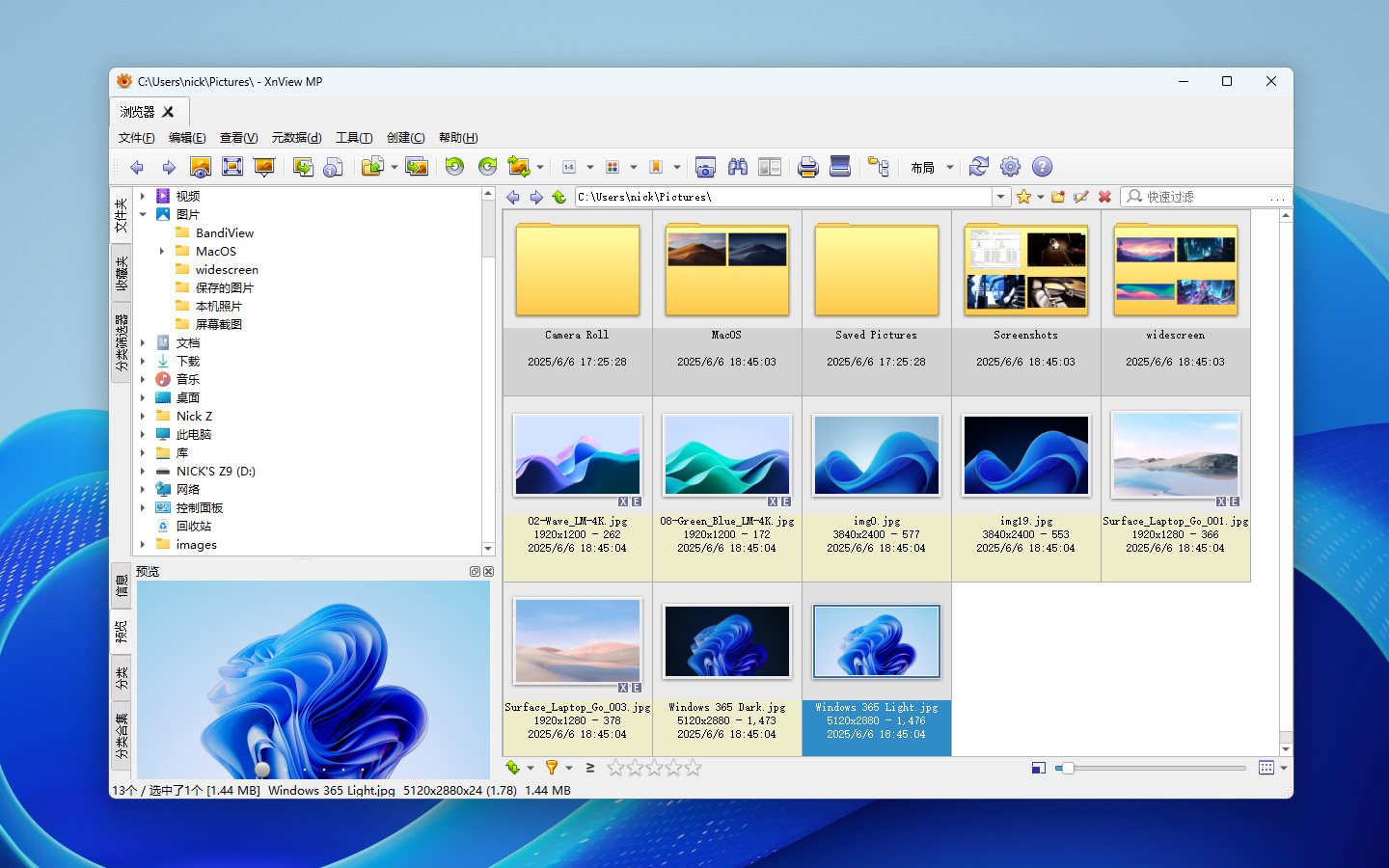Viewport: 1389px width, 868px height.
Task: Open file properties info icon
Action: (x=334, y=167)
